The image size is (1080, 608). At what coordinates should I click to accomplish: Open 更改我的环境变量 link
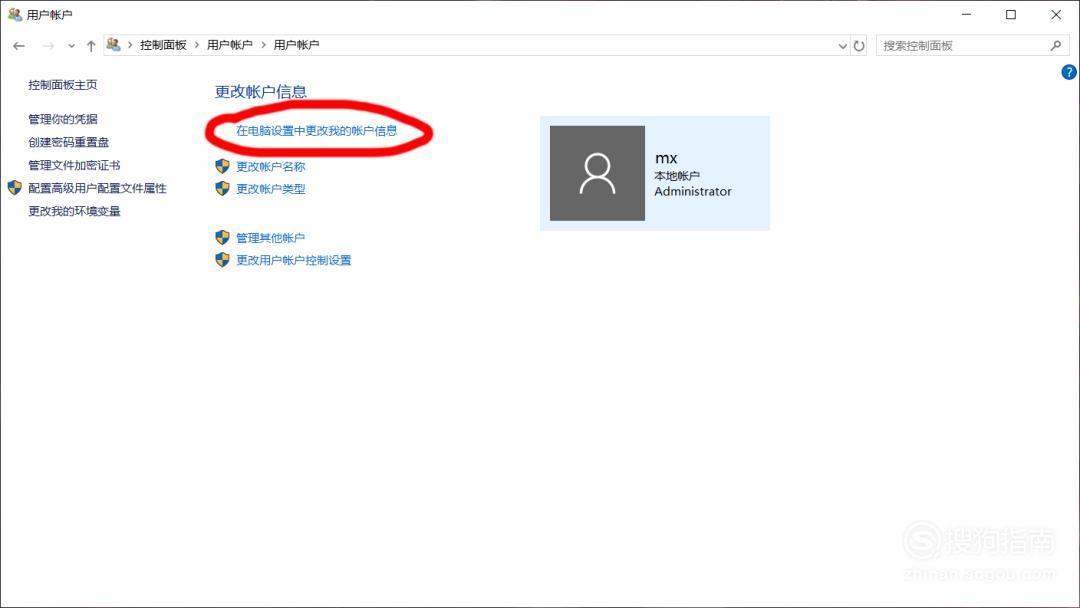point(74,211)
